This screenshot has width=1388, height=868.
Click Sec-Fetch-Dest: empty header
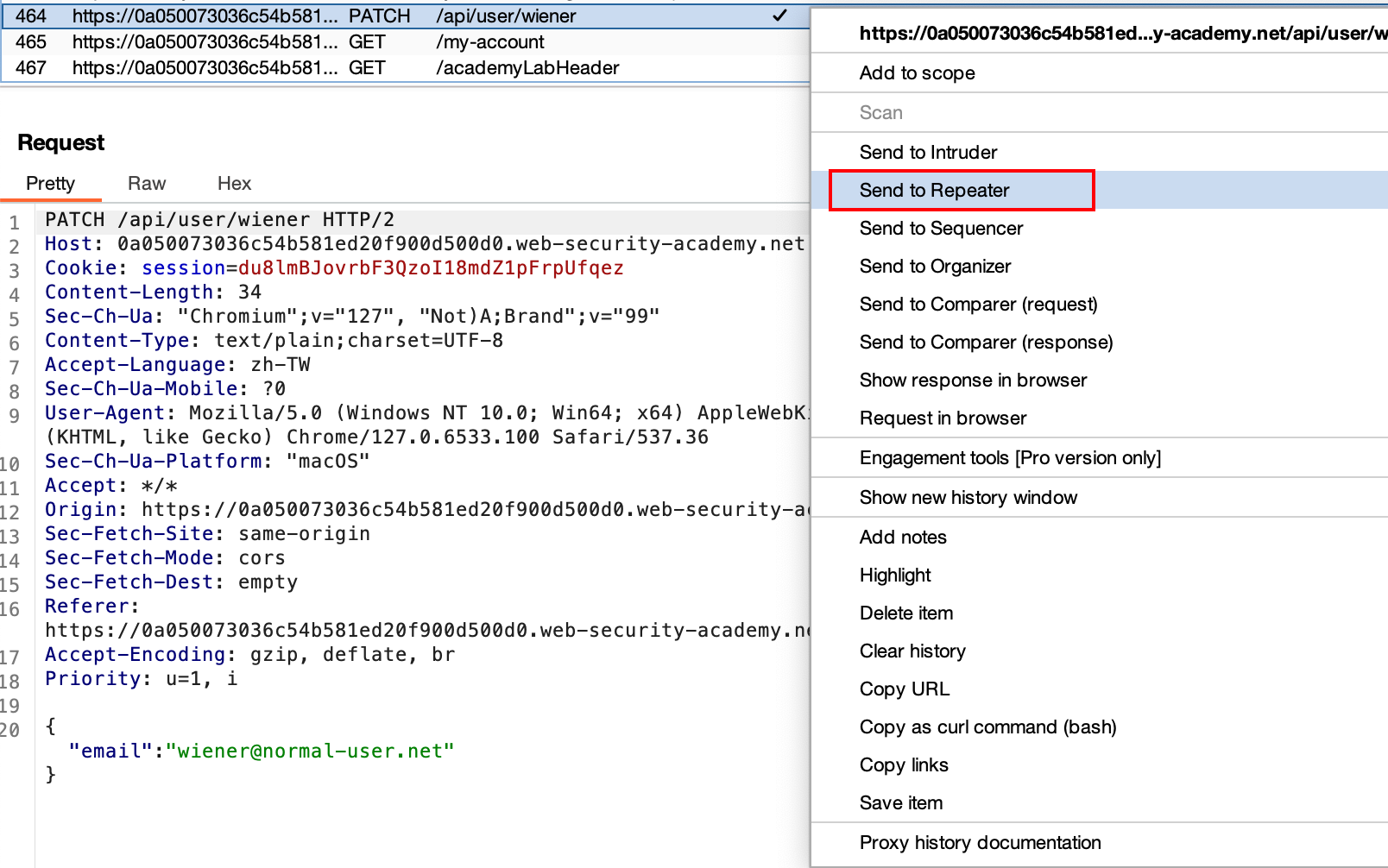pyautogui.click(x=172, y=582)
